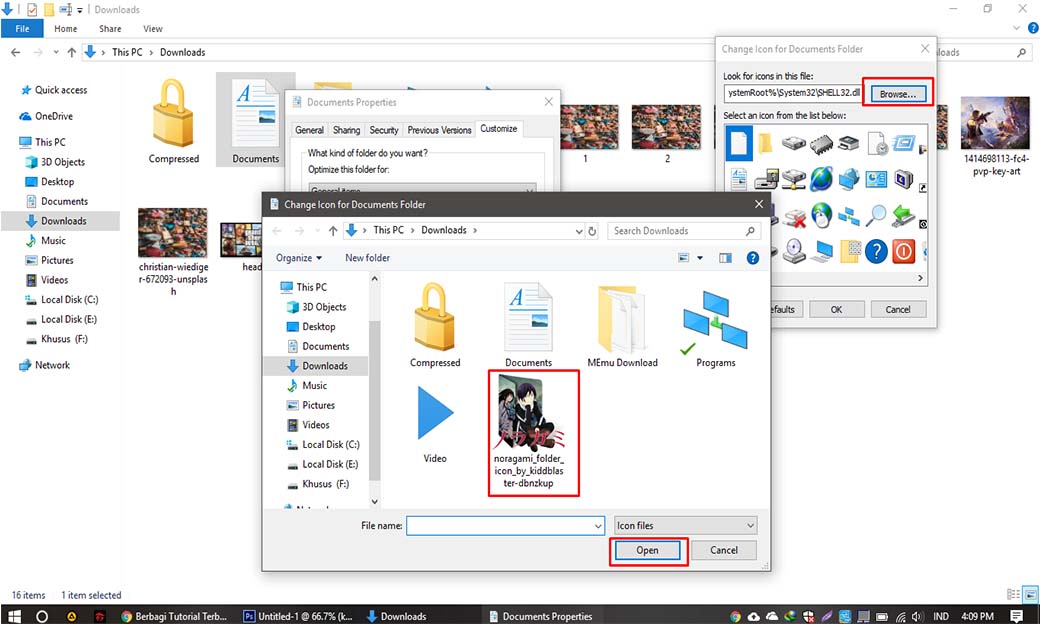This screenshot has height=624, width=1040.
Task: Toggle the preview pane in browse dialog
Action: pos(725,258)
